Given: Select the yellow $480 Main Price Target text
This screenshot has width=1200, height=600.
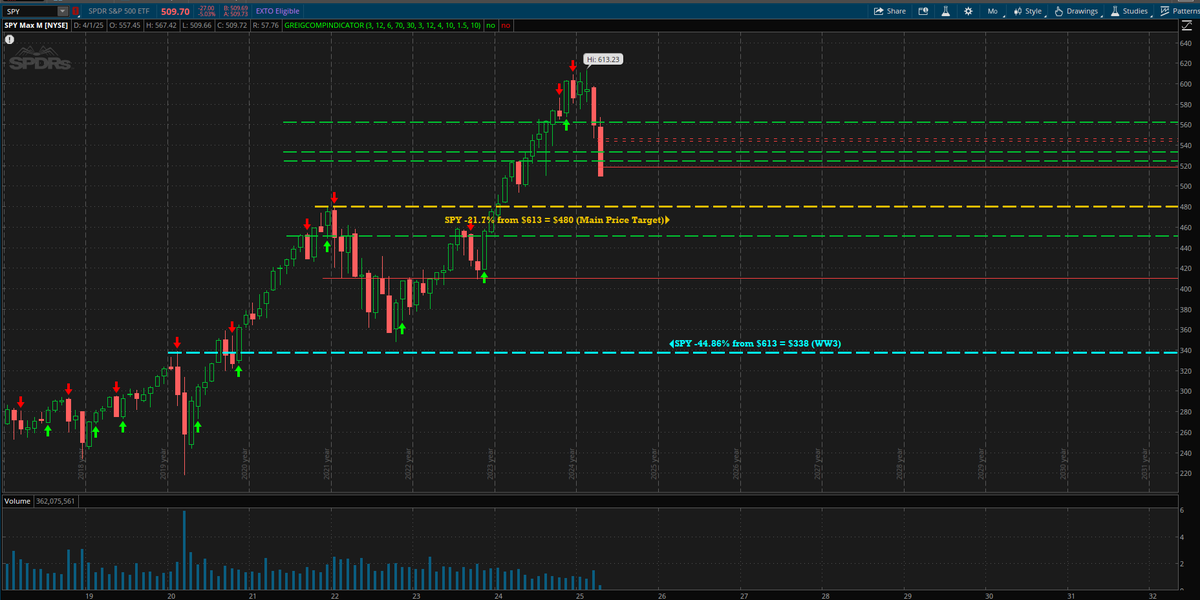Looking at the screenshot, I should [x=554, y=219].
